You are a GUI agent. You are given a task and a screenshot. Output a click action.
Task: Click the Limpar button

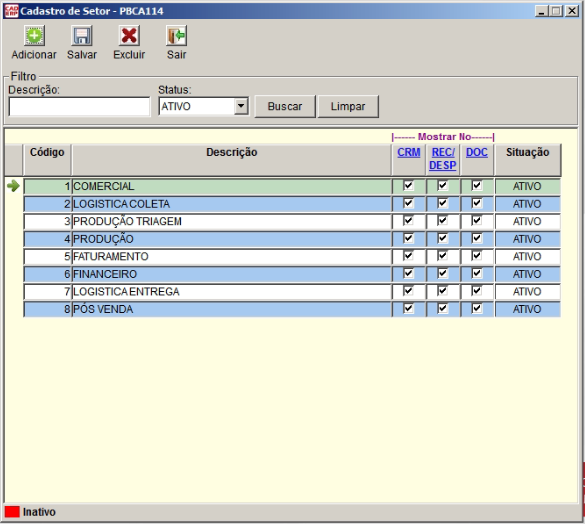click(x=348, y=107)
